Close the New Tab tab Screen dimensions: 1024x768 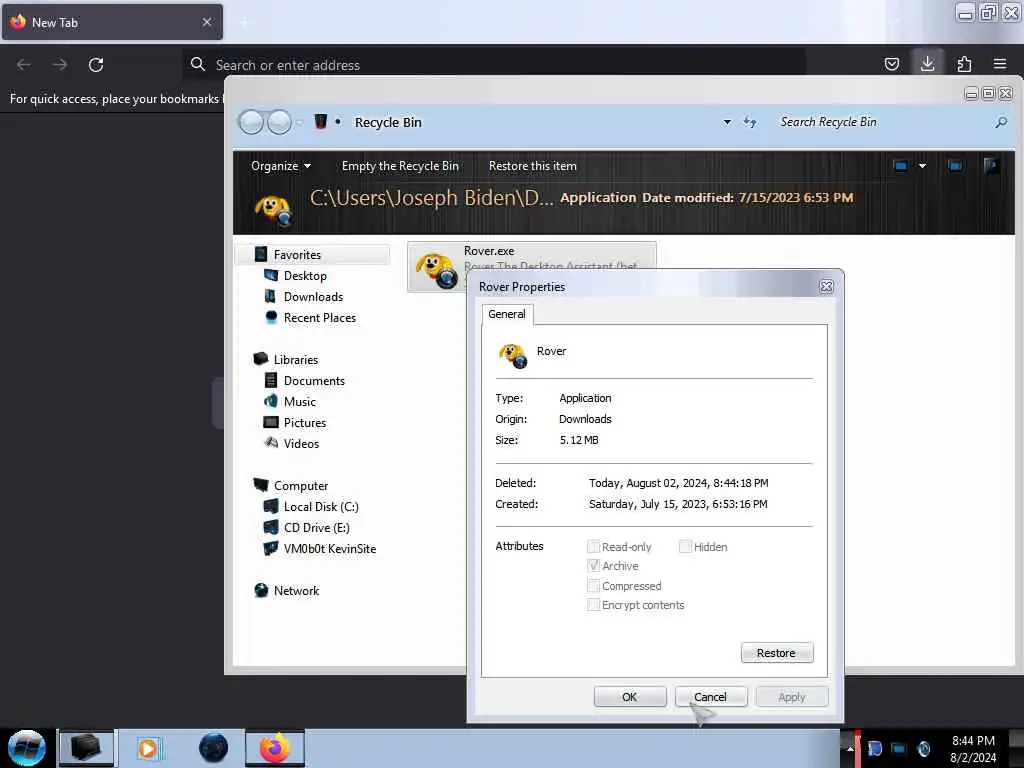tap(207, 22)
